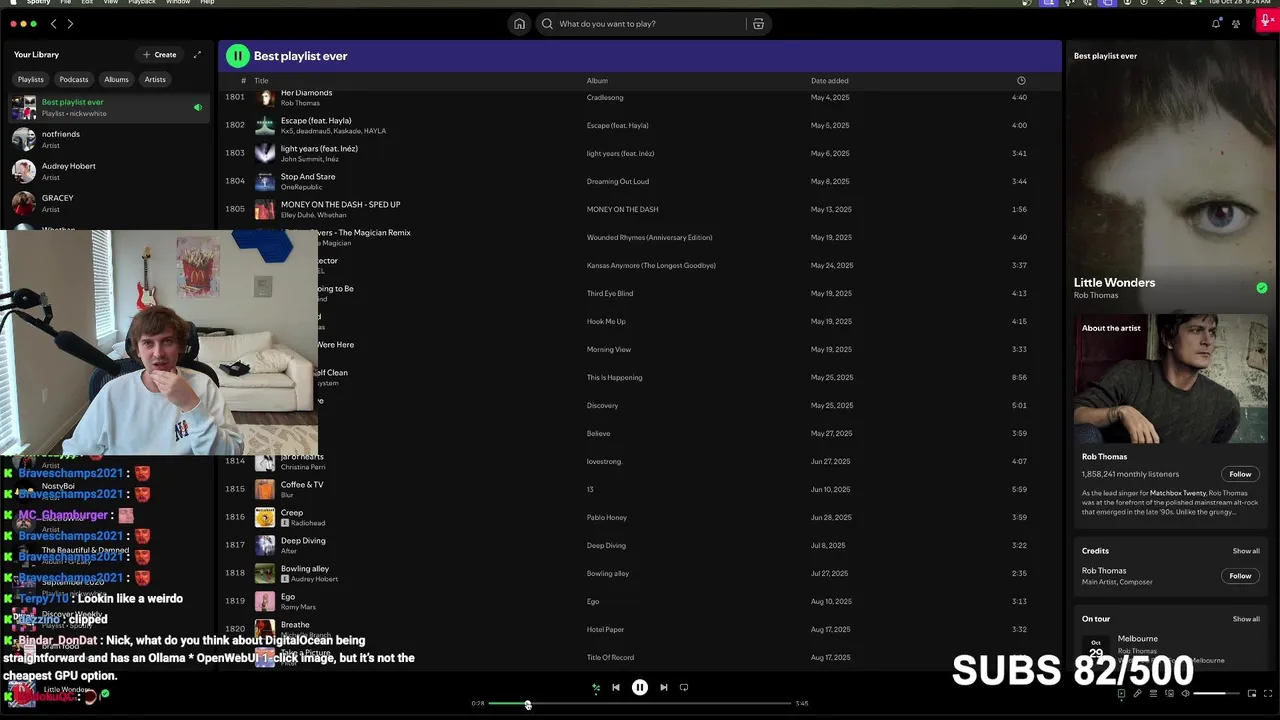
Task: Open the notfriends artist in the library
Action: 108,139
